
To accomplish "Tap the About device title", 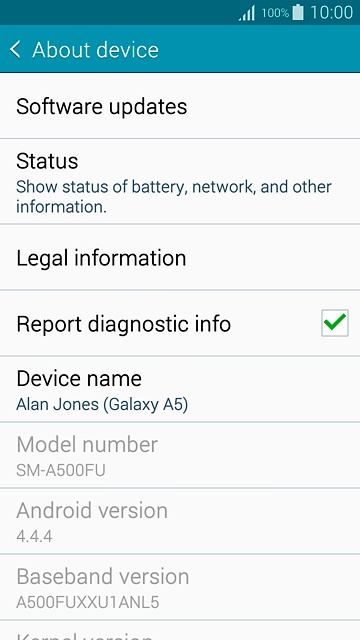I will point(96,50).
